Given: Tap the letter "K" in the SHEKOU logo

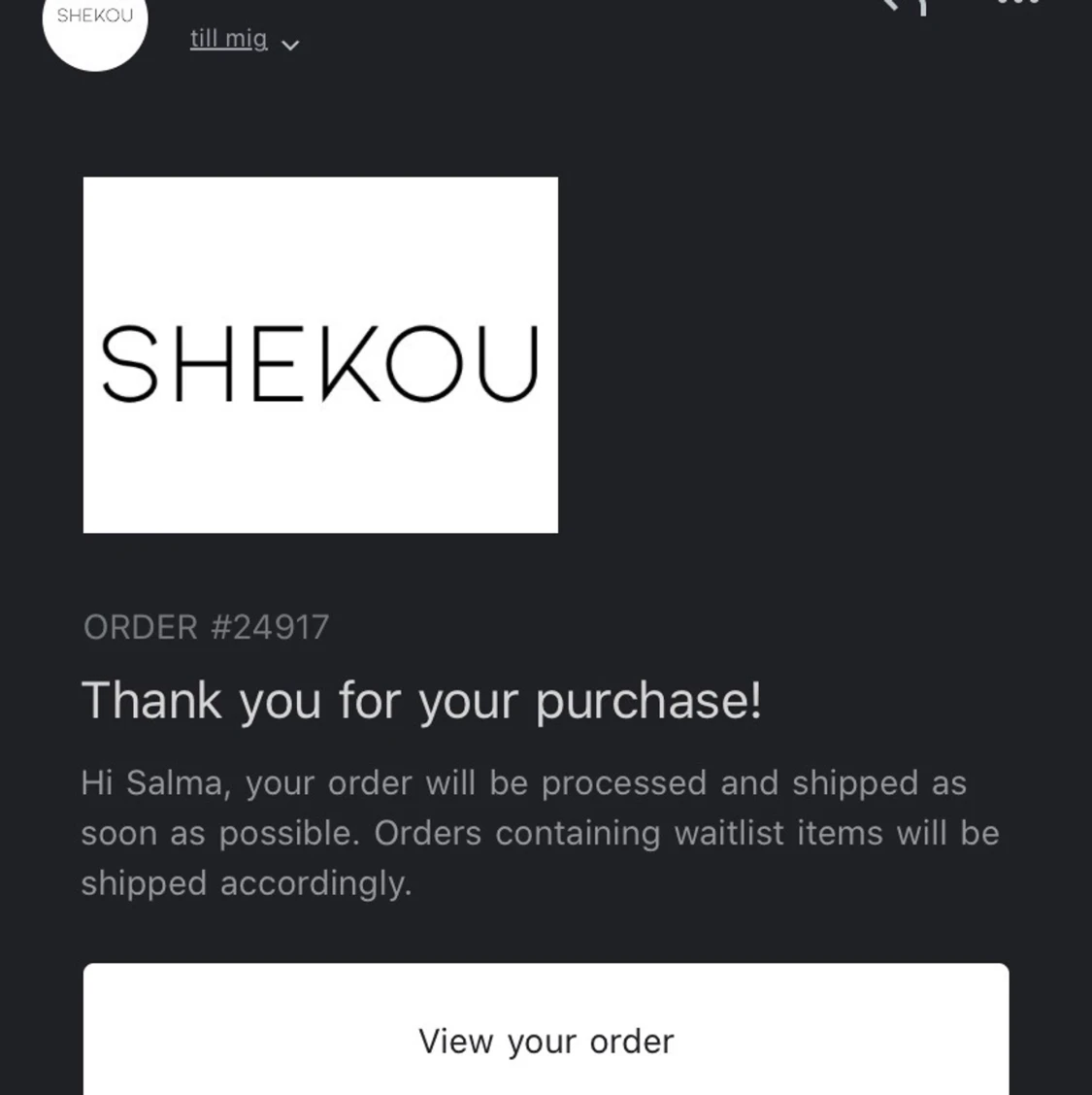Looking at the screenshot, I should (x=349, y=364).
